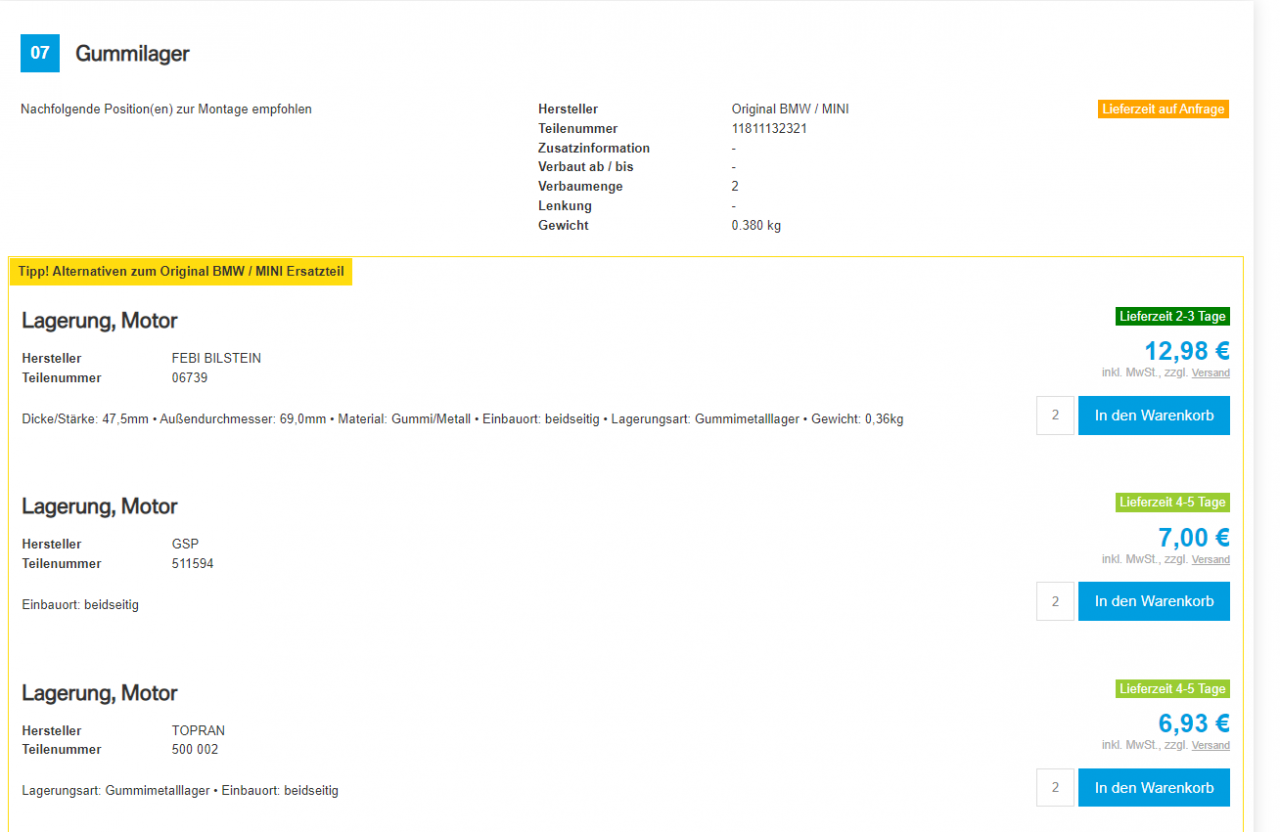
Task: Click TOPRAN item's Lieferzeit 4-5 Tage badge
Action: pyautogui.click(x=1172, y=689)
